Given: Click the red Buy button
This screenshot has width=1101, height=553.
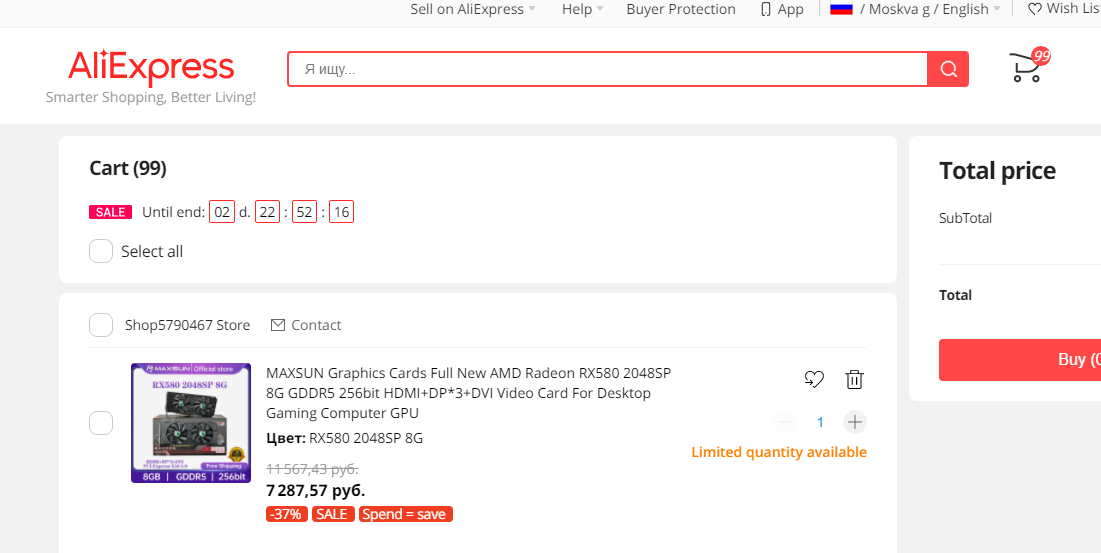Looking at the screenshot, I should 1020,359.
